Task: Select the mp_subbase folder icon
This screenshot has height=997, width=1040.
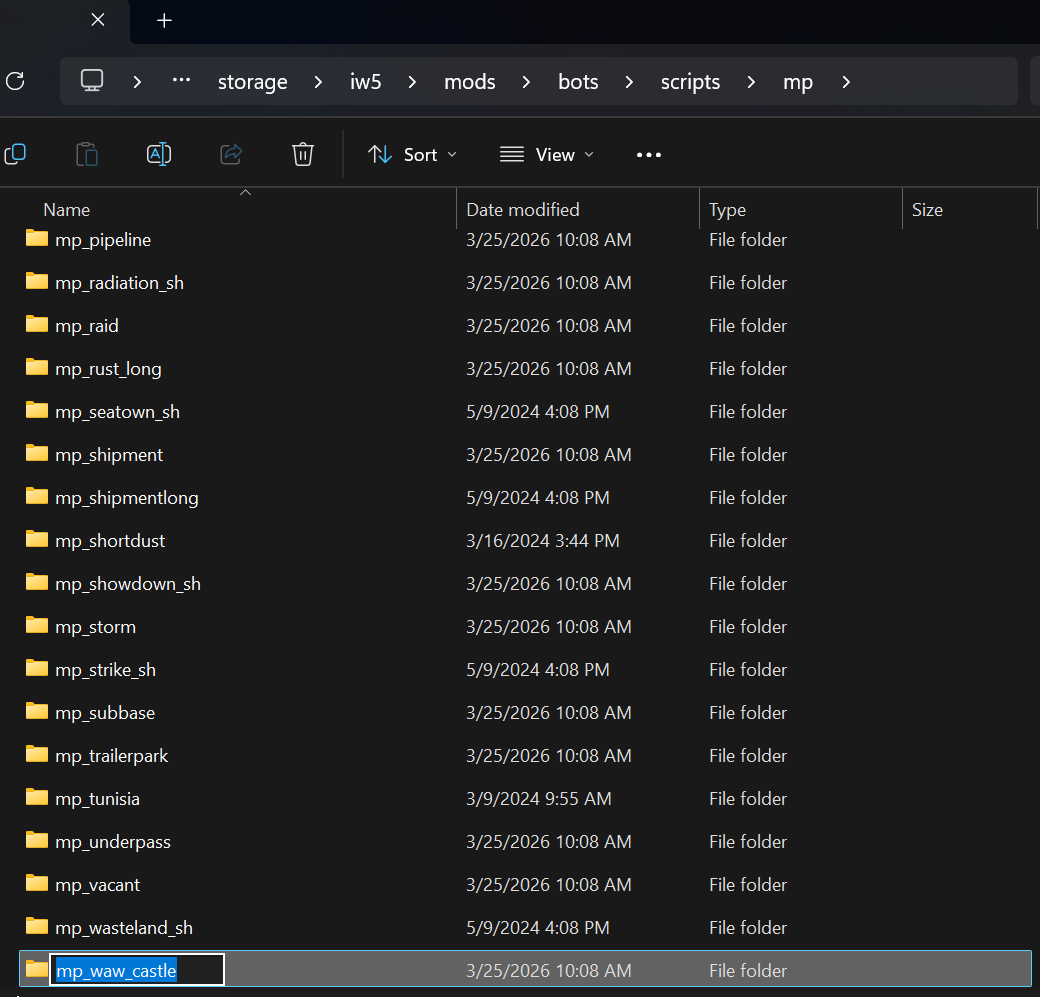Action: pos(37,711)
